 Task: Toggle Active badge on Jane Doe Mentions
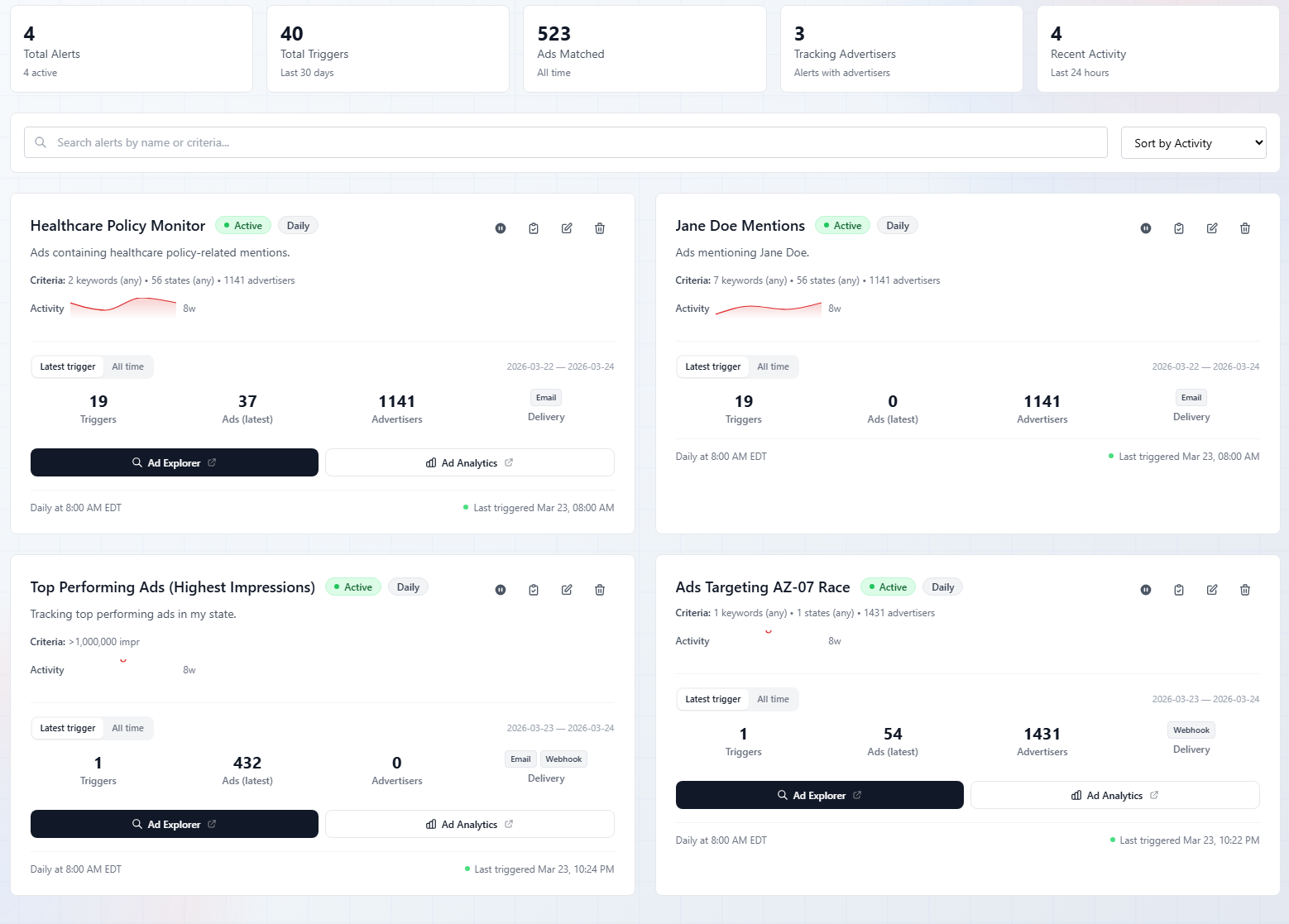pos(842,224)
